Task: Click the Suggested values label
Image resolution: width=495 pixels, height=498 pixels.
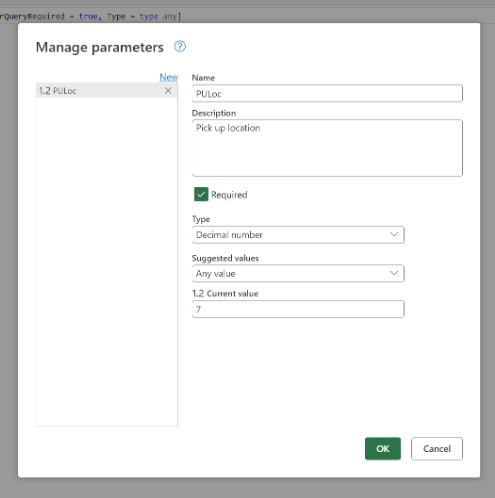Action: (x=225, y=258)
